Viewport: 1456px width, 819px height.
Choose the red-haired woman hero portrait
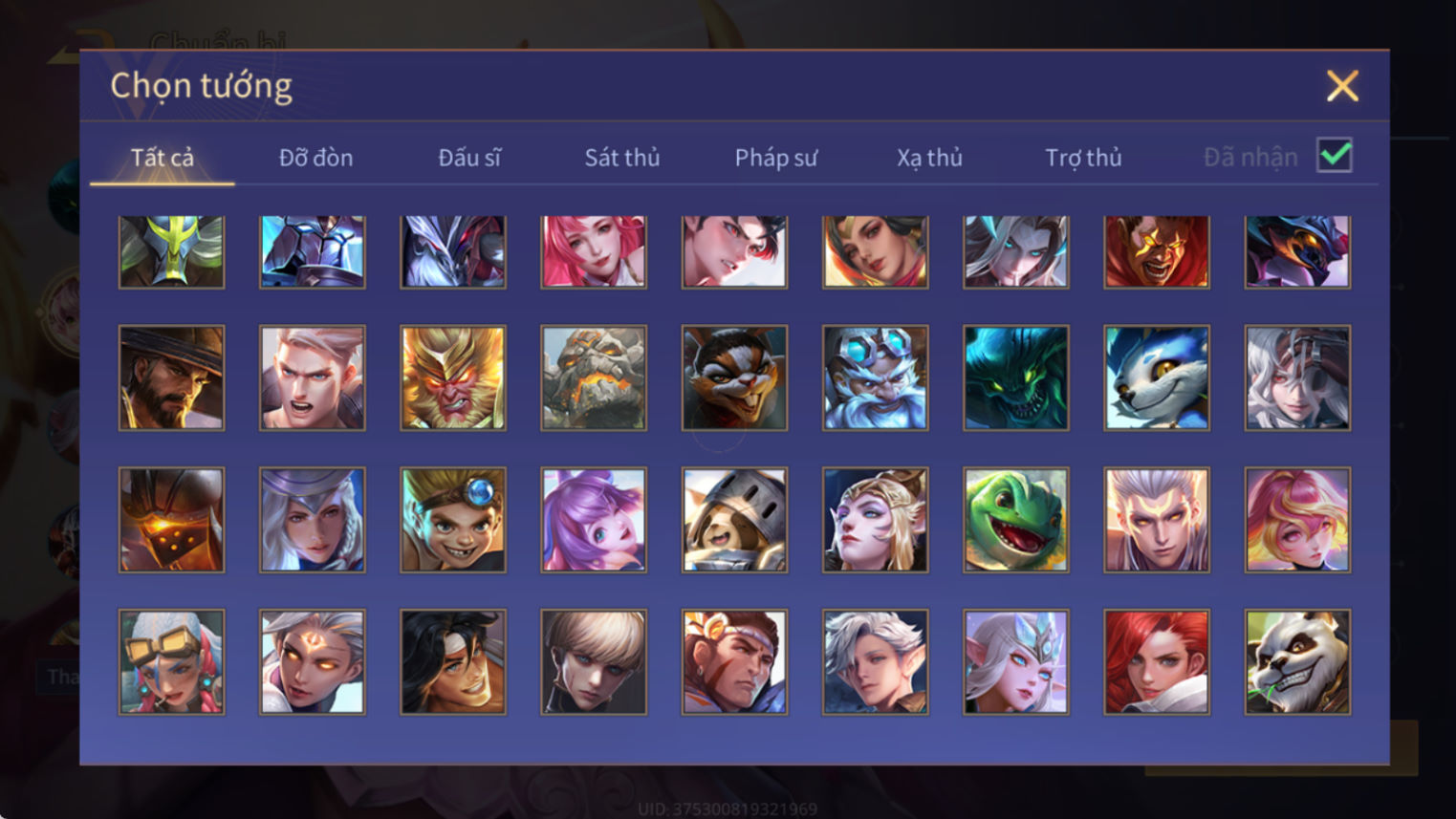[x=1157, y=662]
